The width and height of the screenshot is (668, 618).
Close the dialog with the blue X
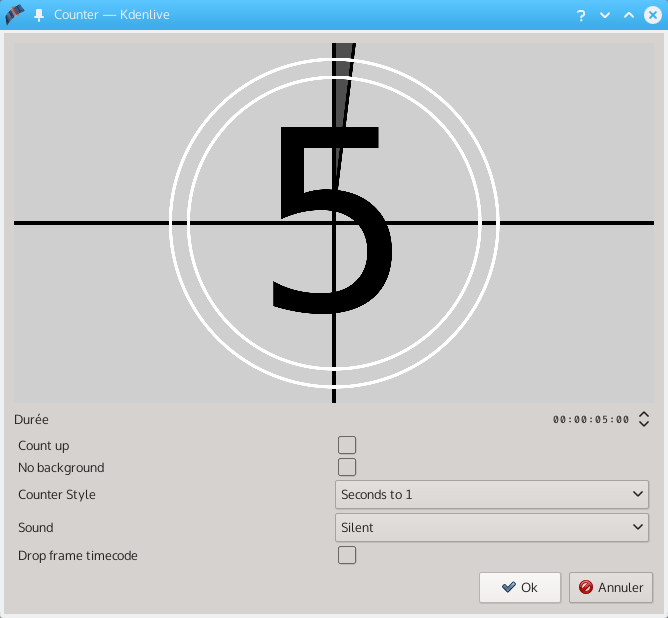coord(652,15)
